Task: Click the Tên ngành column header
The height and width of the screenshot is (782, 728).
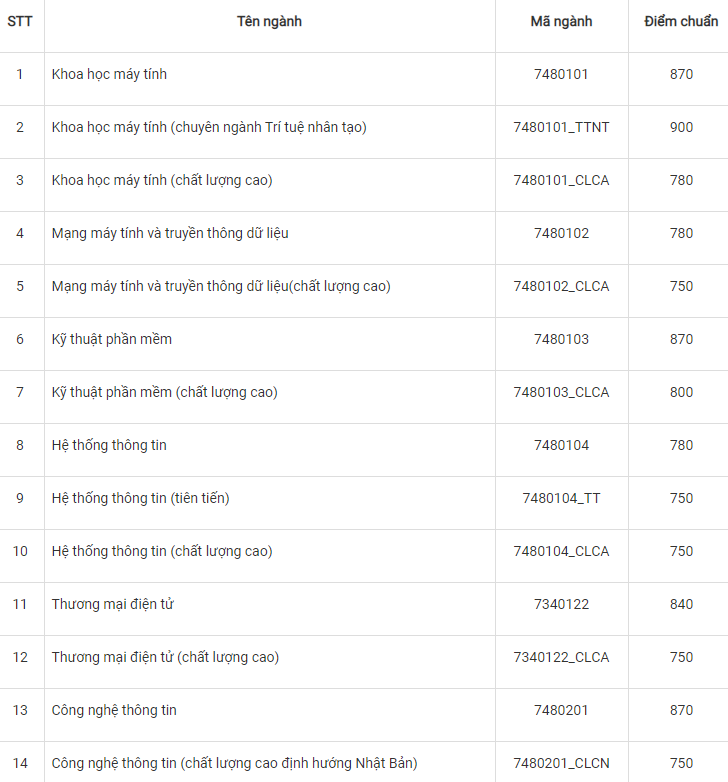Action: 269,21
